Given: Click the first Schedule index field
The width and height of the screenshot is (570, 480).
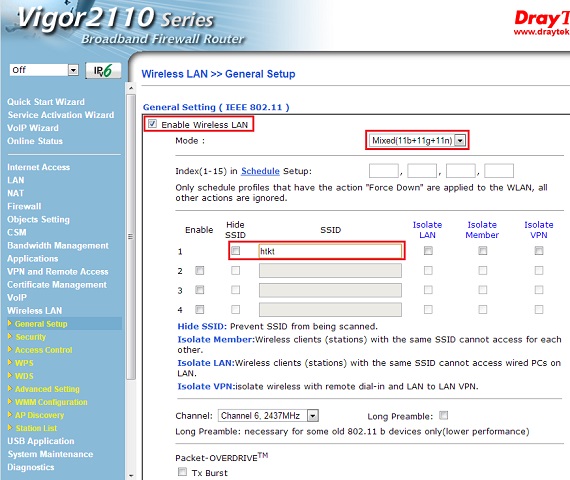Looking at the screenshot, I should 384,171.
